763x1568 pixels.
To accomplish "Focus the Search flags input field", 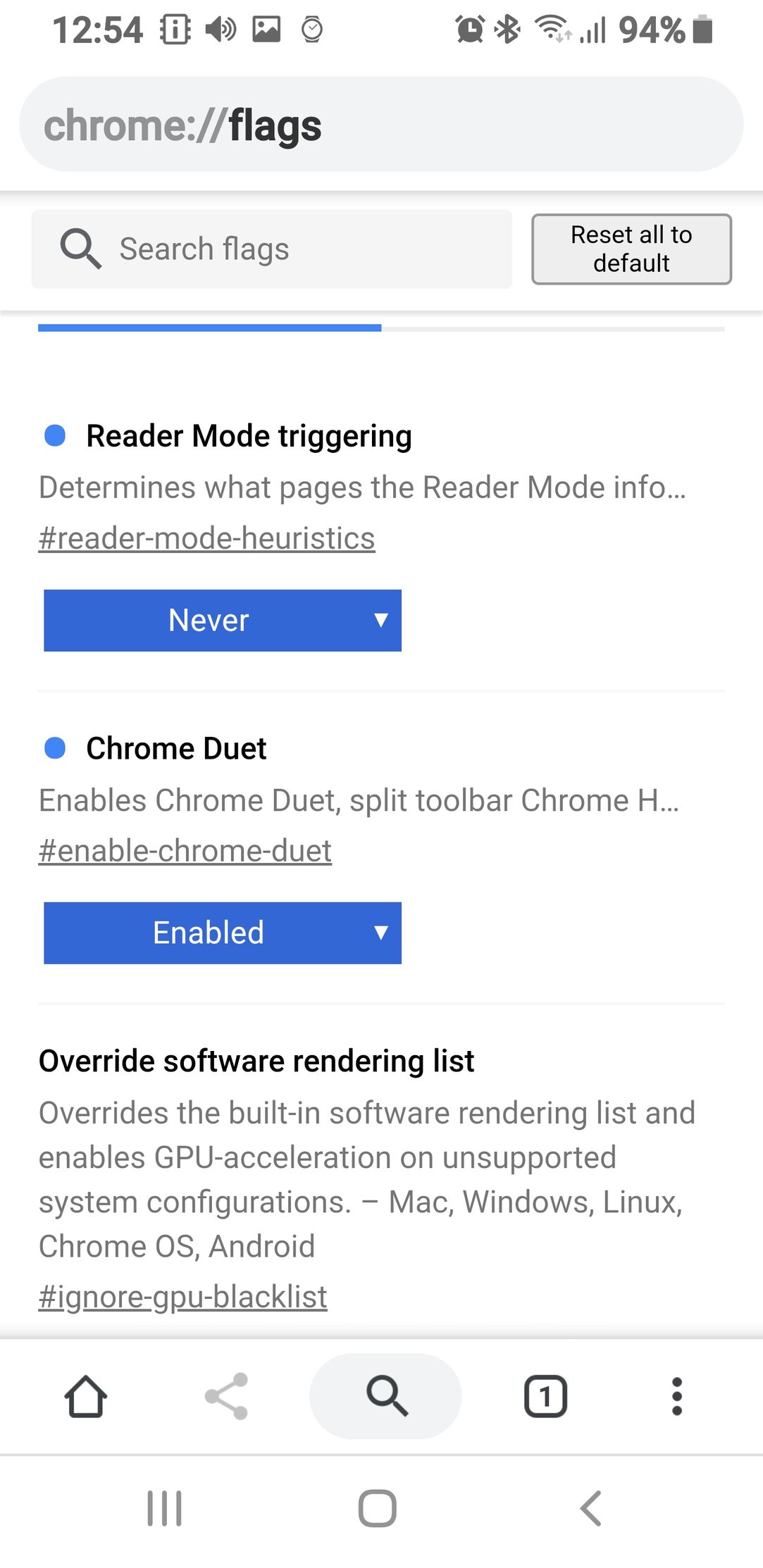I will (271, 249).
